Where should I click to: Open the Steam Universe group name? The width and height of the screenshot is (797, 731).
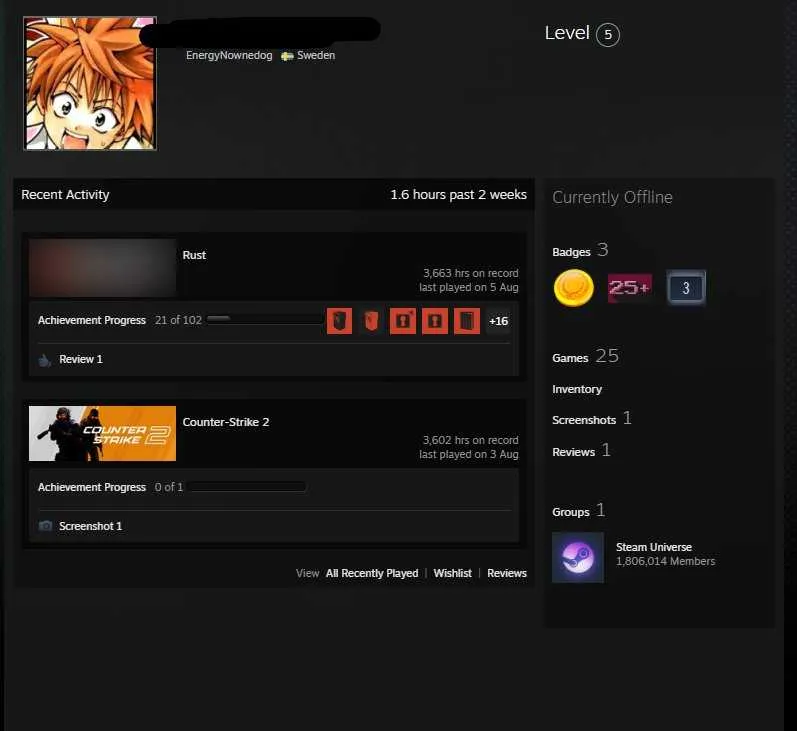[654, 547]
